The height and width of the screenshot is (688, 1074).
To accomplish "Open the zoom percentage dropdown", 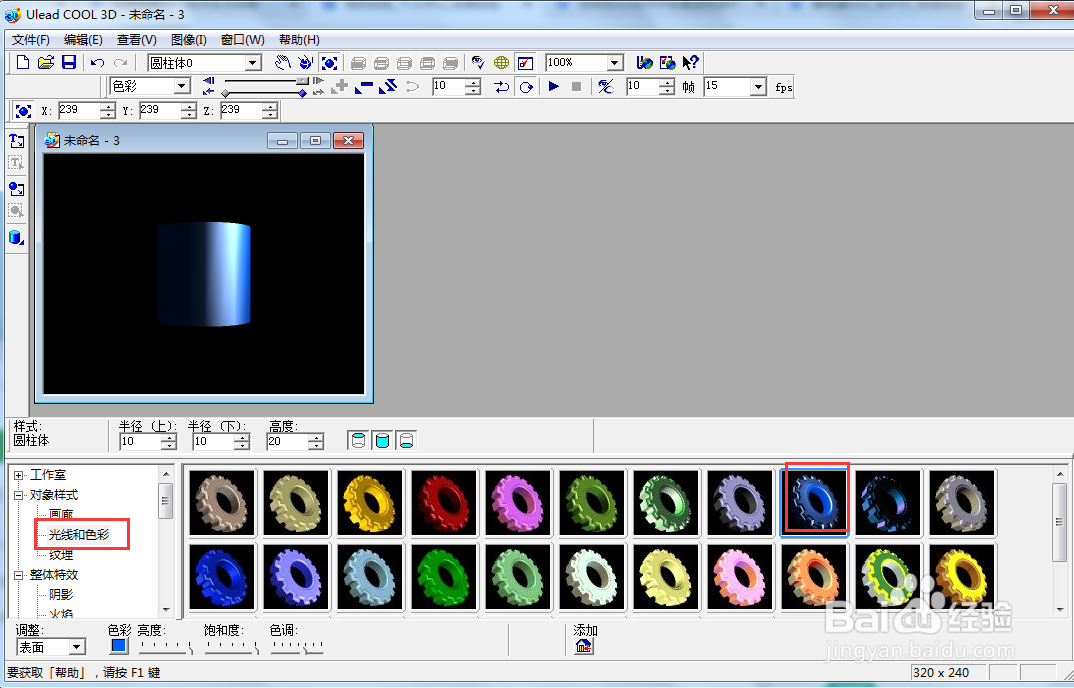I will click(615, 63).
